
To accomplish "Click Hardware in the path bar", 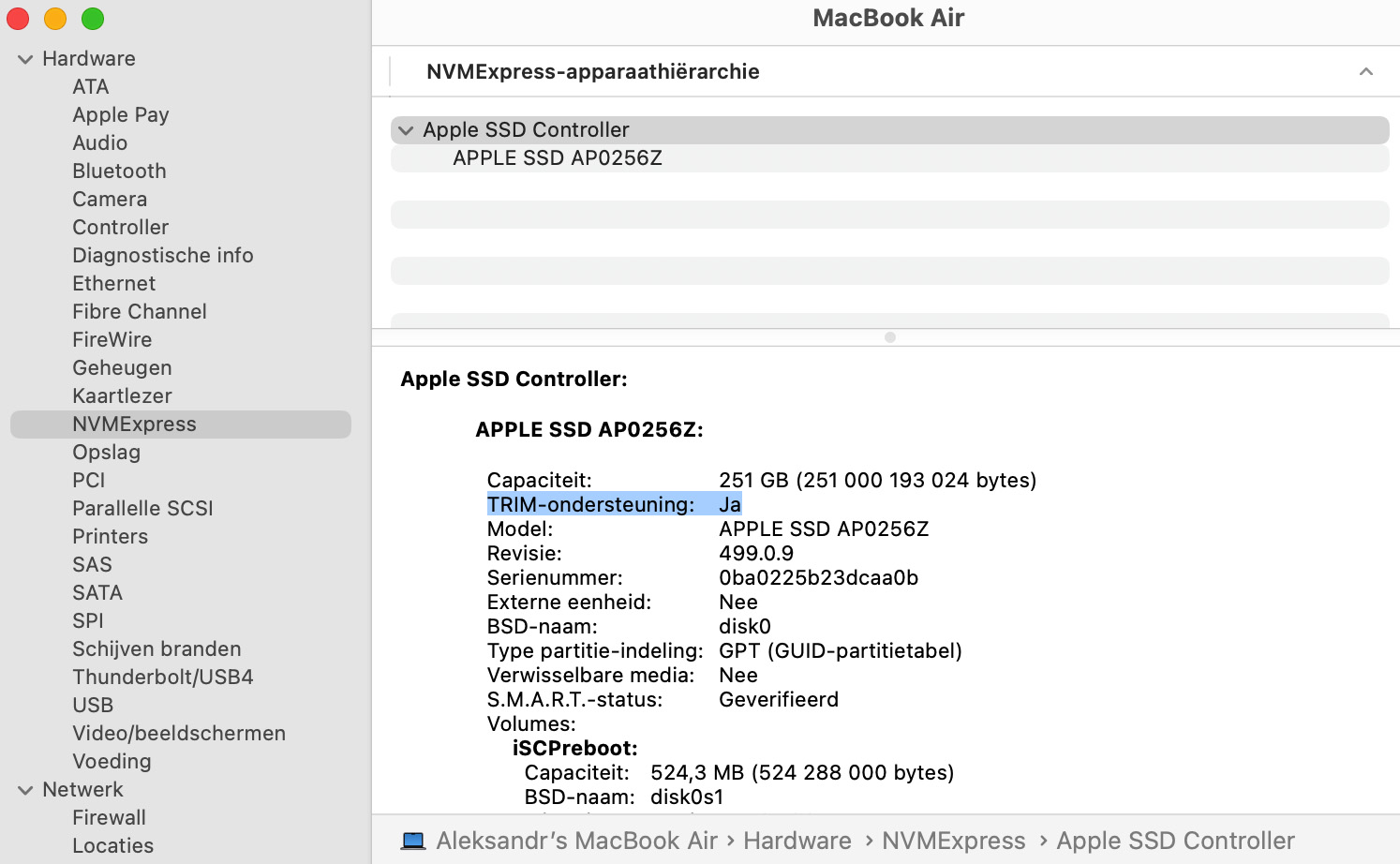I will point(797,841).
